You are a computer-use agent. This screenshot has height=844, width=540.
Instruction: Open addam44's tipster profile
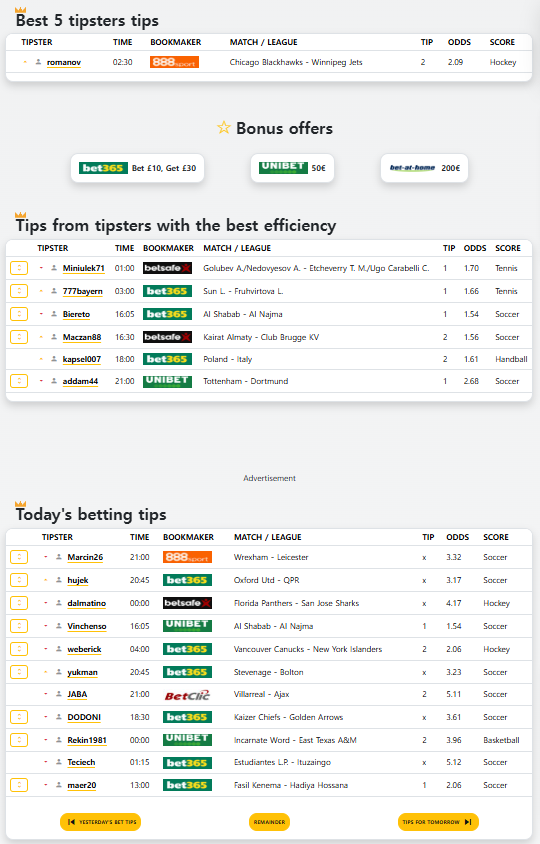[x=80, y=381]
